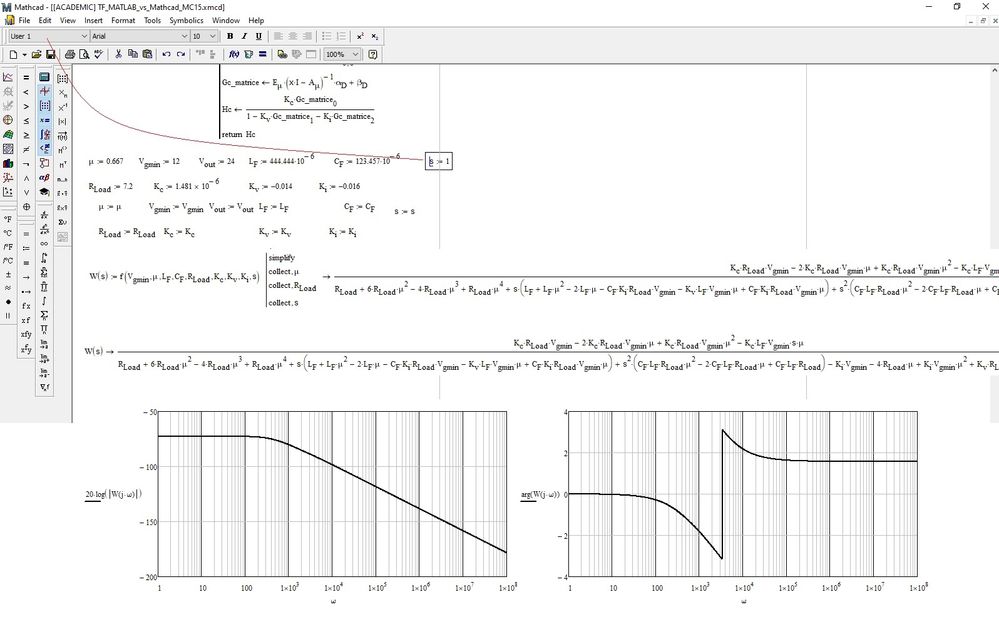Toggle bold text formatting

pos(230,36)
